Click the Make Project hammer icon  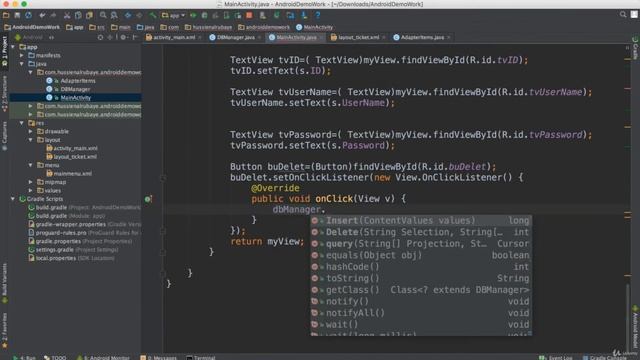click(x=153, y=15)
